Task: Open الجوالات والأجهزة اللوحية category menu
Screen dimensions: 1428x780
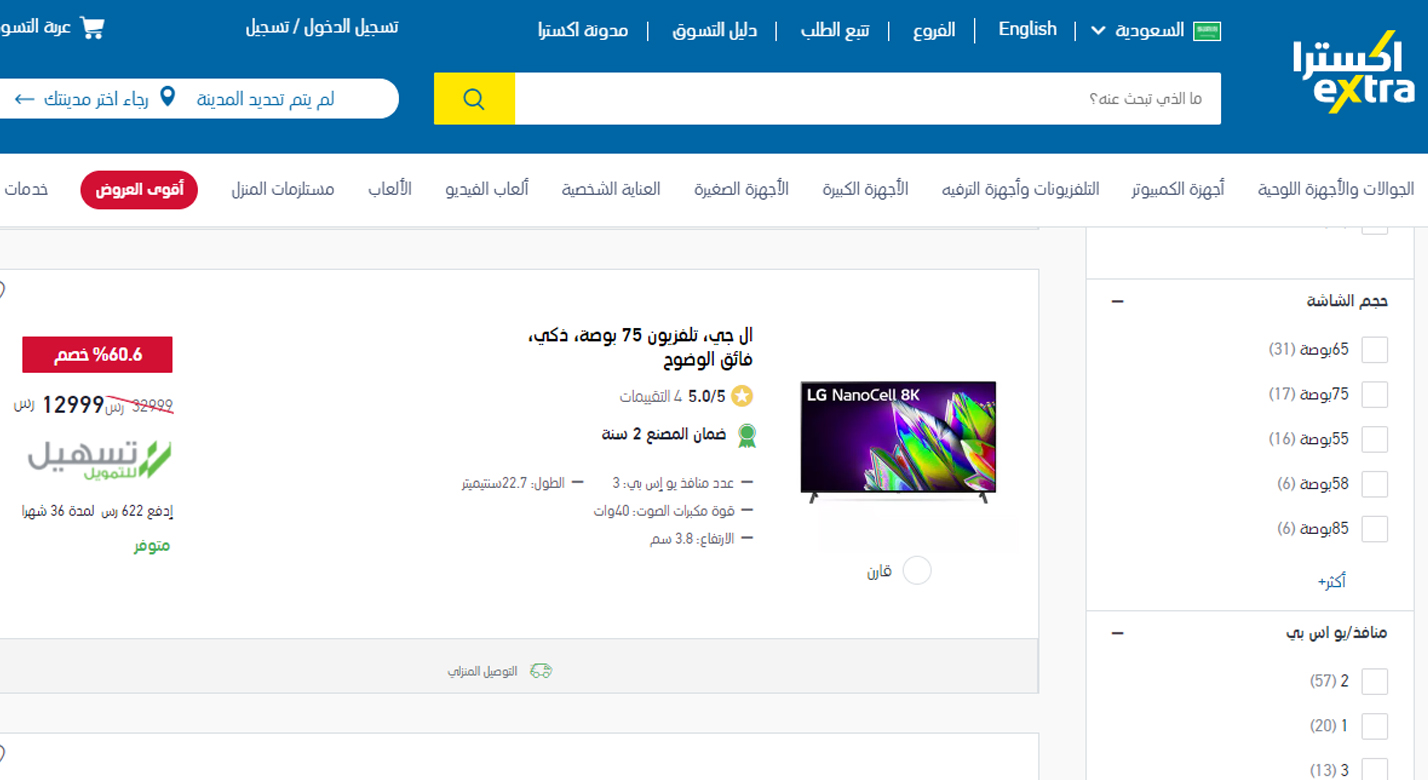Action: (1336, 189)
